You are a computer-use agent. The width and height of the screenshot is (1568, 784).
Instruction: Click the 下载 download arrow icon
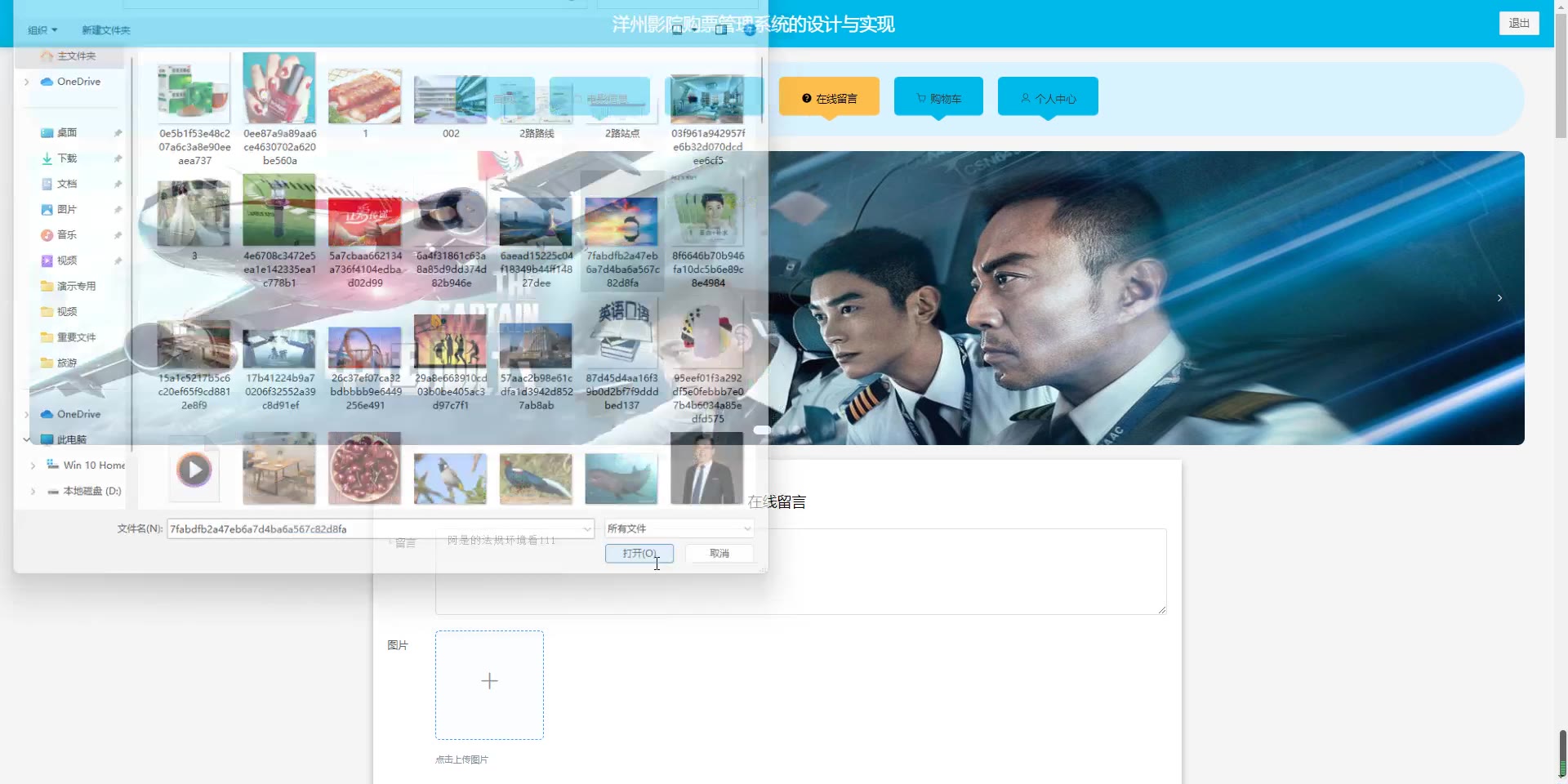point(47,158)
